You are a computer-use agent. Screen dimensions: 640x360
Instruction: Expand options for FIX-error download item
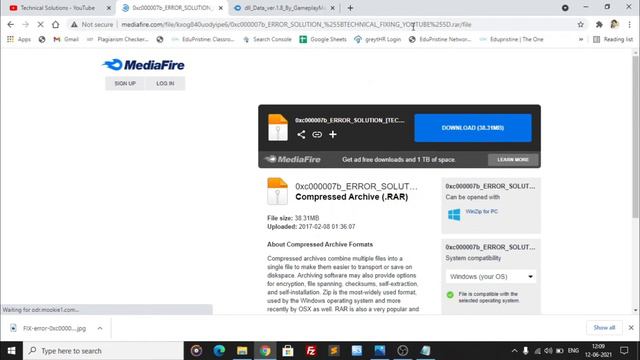100,328
